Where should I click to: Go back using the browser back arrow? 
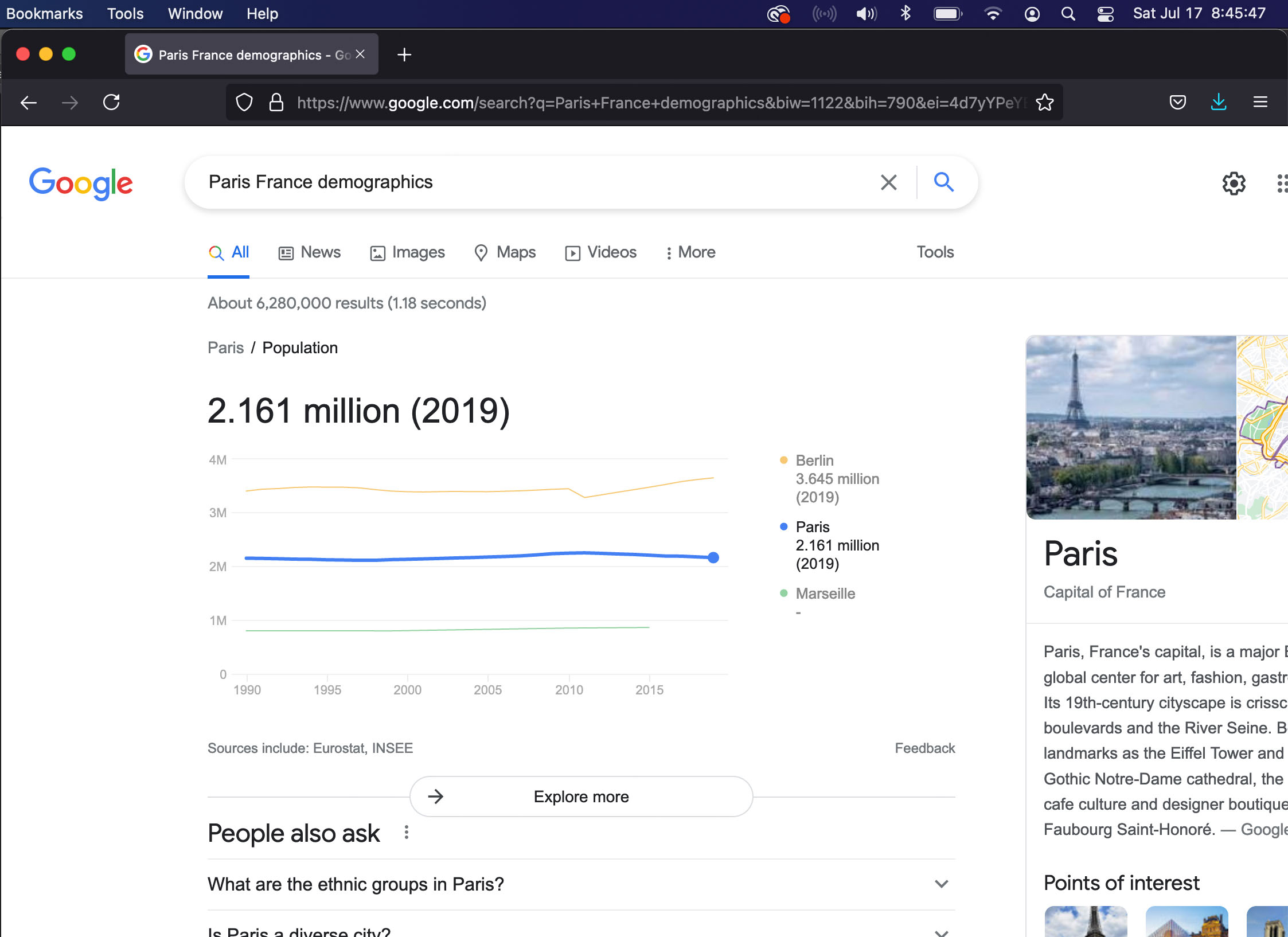[29, 103]
